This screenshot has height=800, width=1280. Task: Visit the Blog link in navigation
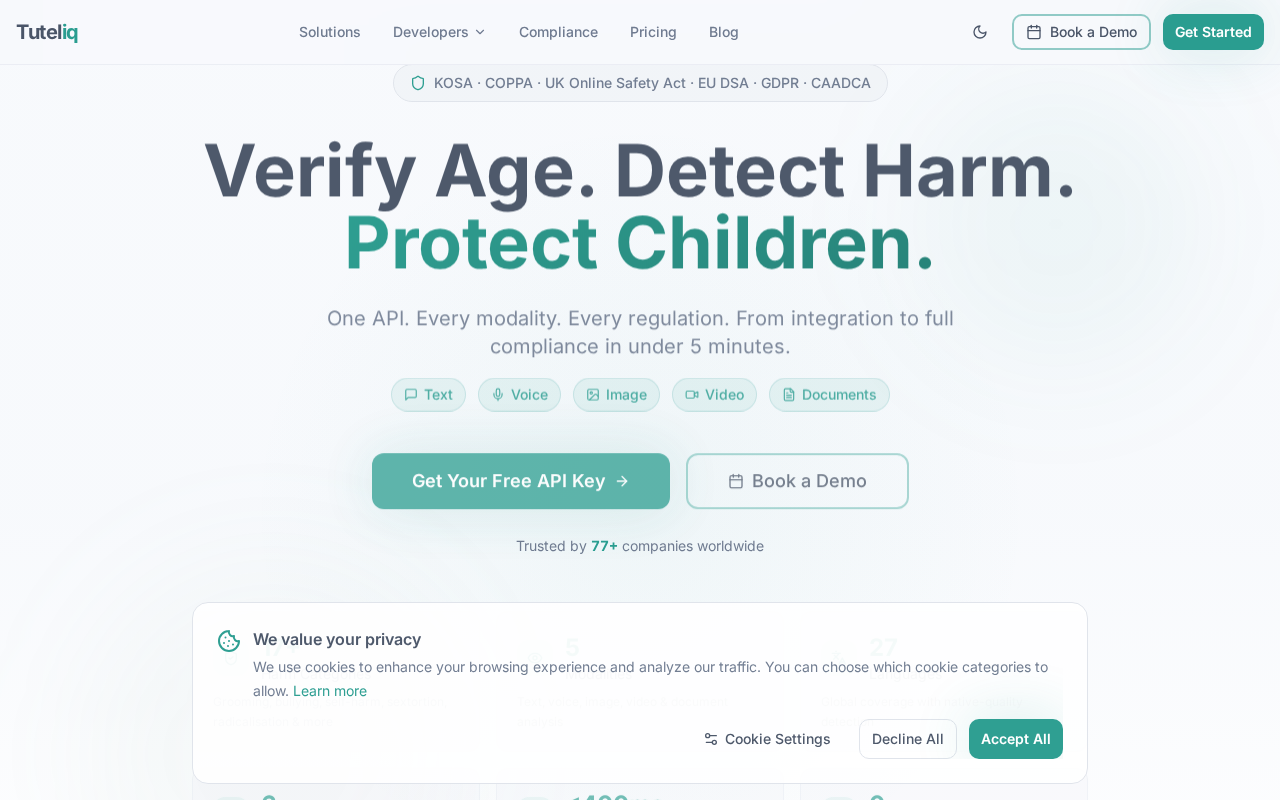pos(724,32)
